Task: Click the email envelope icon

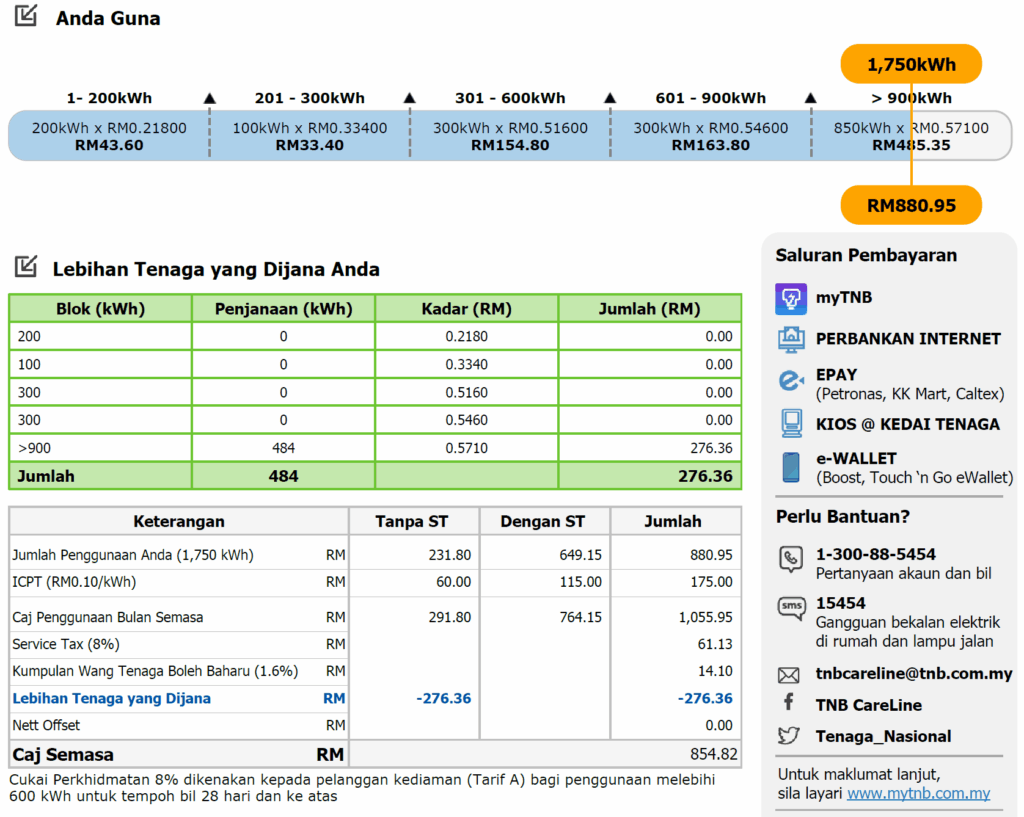Action: 789,675
